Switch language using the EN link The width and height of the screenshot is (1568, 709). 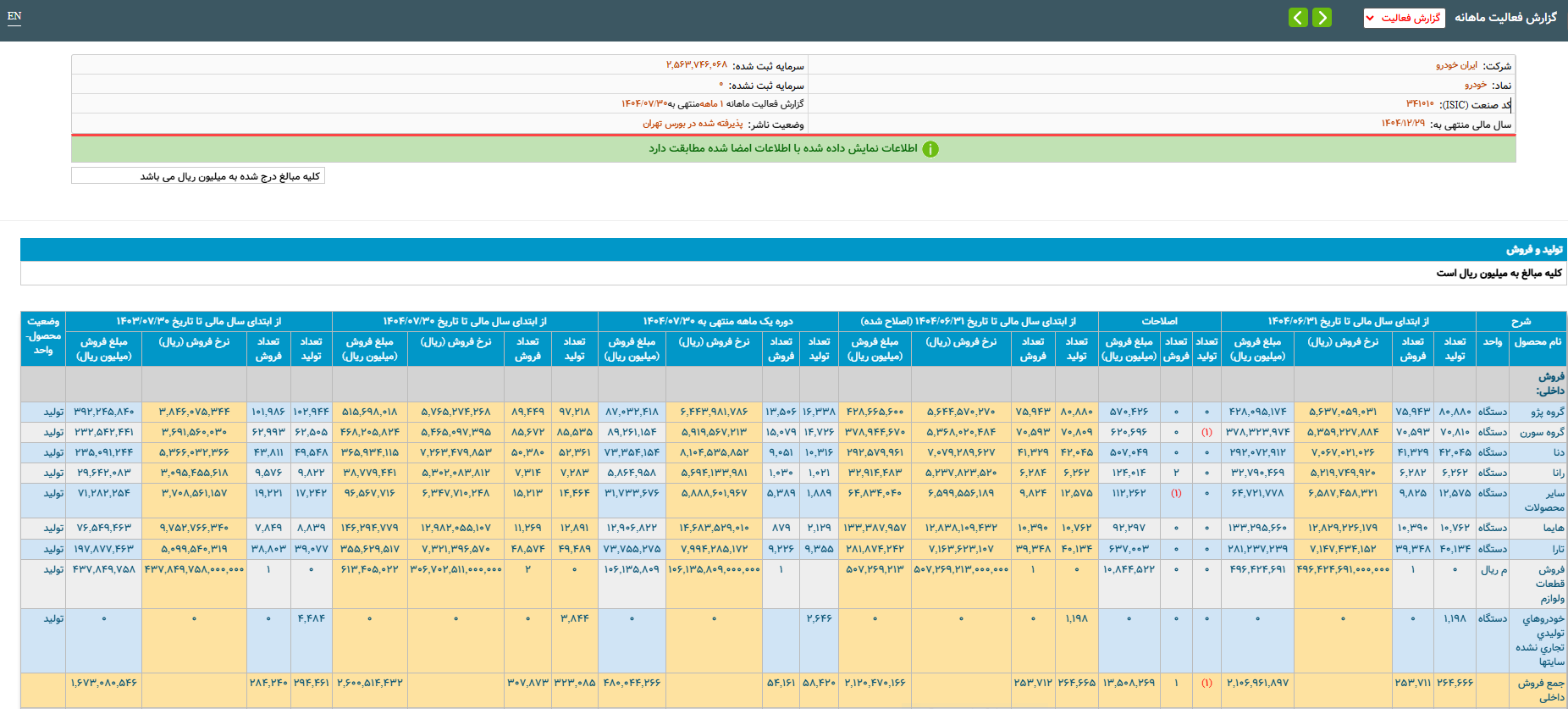[x=14, y=16]
